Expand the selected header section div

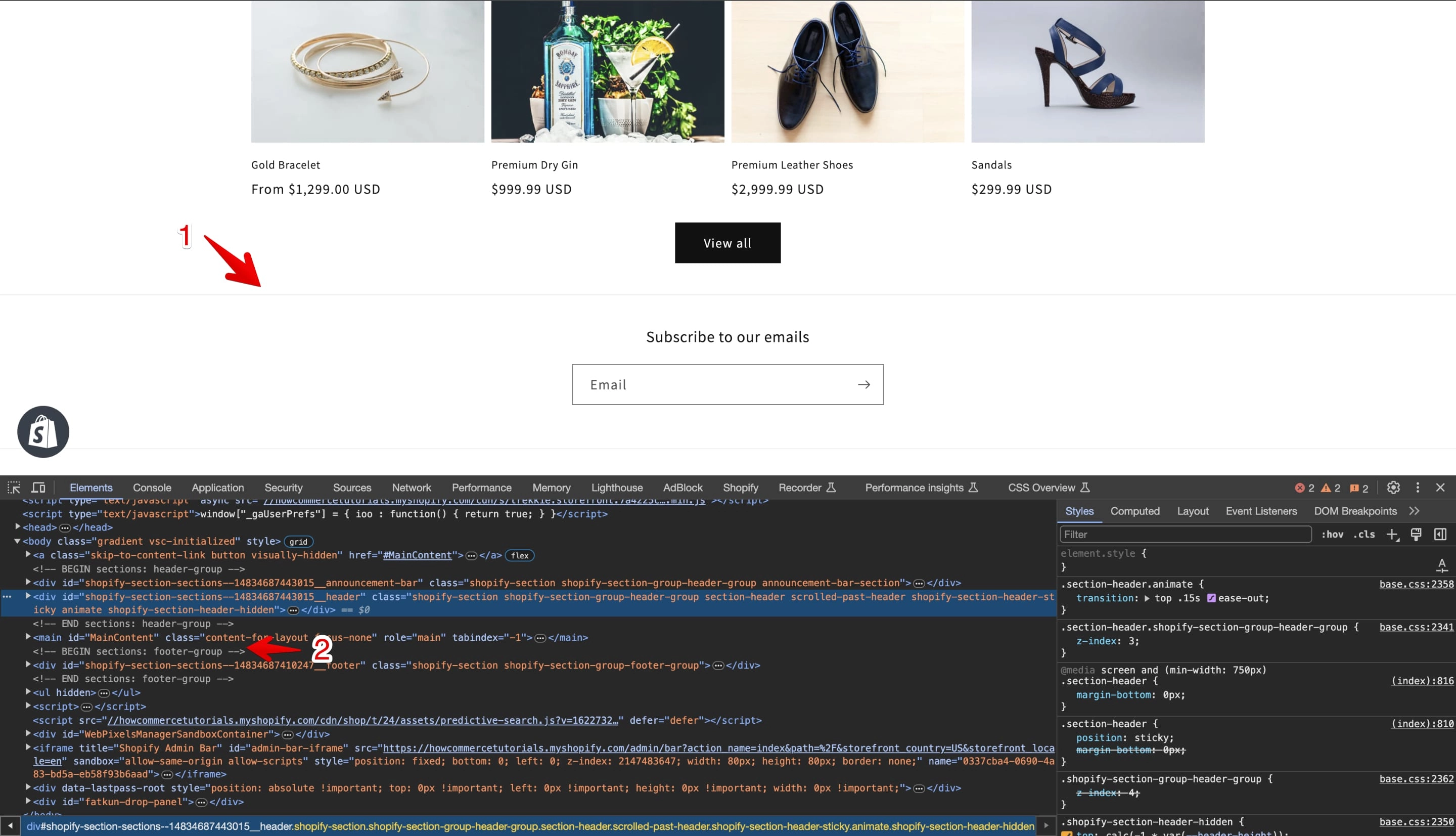click(28, 596)
